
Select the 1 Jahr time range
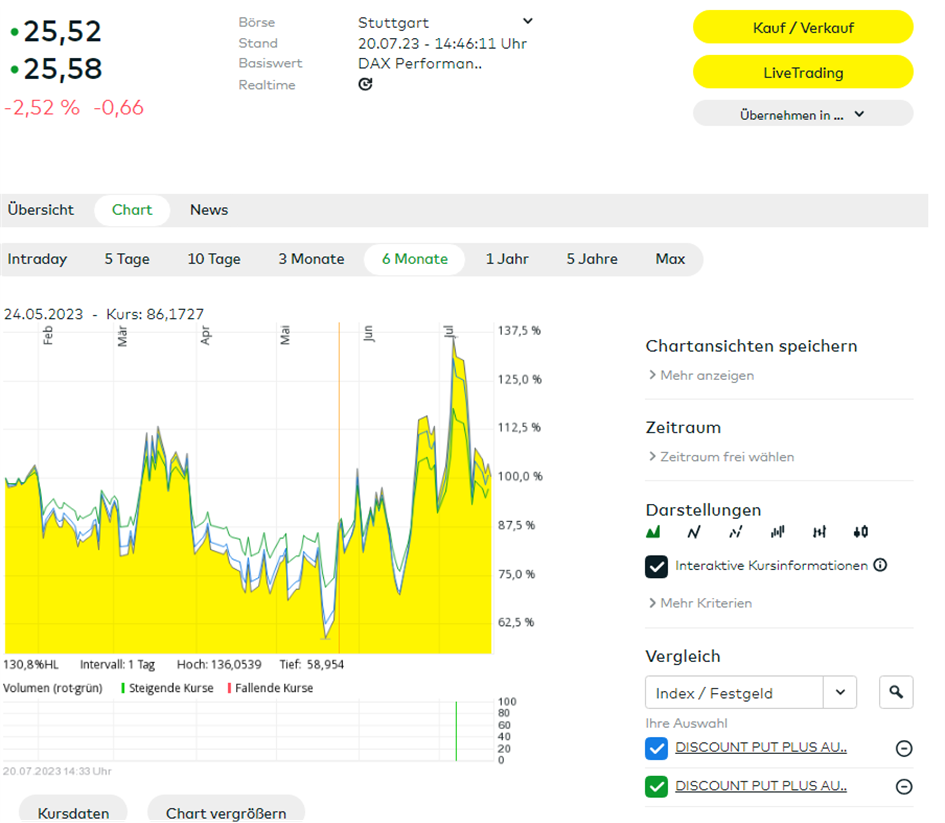pyautogui.click(x=507, y=259)
